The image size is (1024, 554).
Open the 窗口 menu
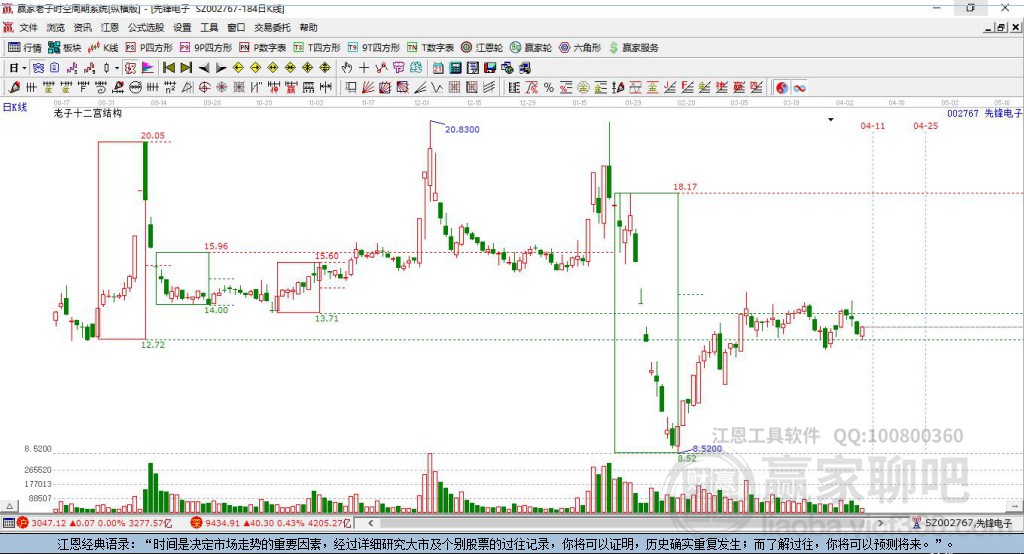click(x=236, y=27)
